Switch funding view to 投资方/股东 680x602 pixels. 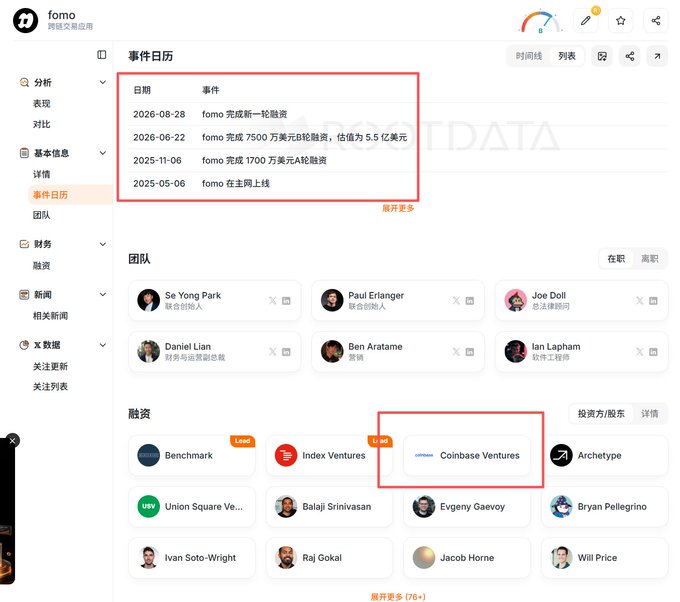601,414
